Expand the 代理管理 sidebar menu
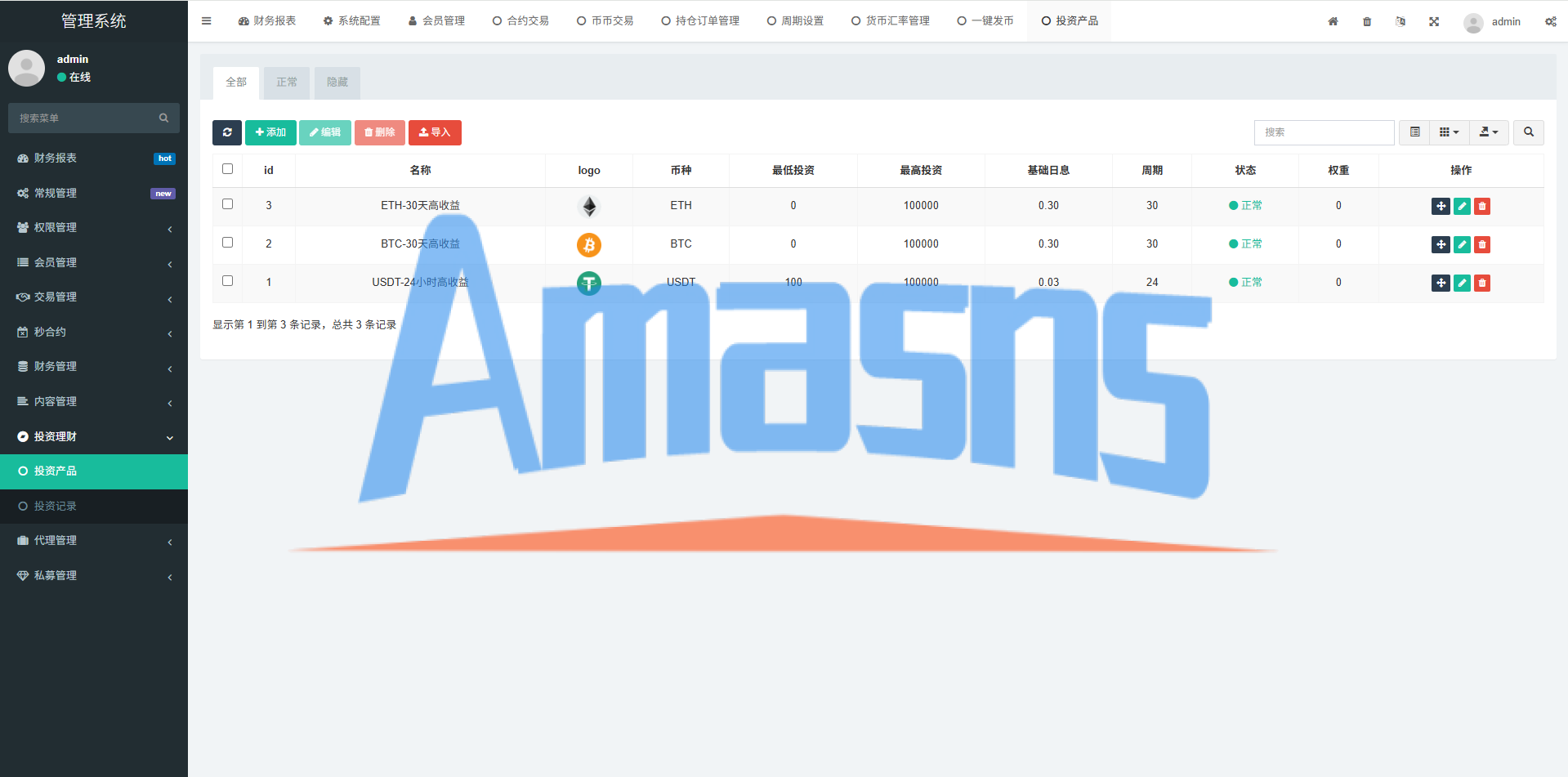 pyautogui.click(x=94, y=541)
